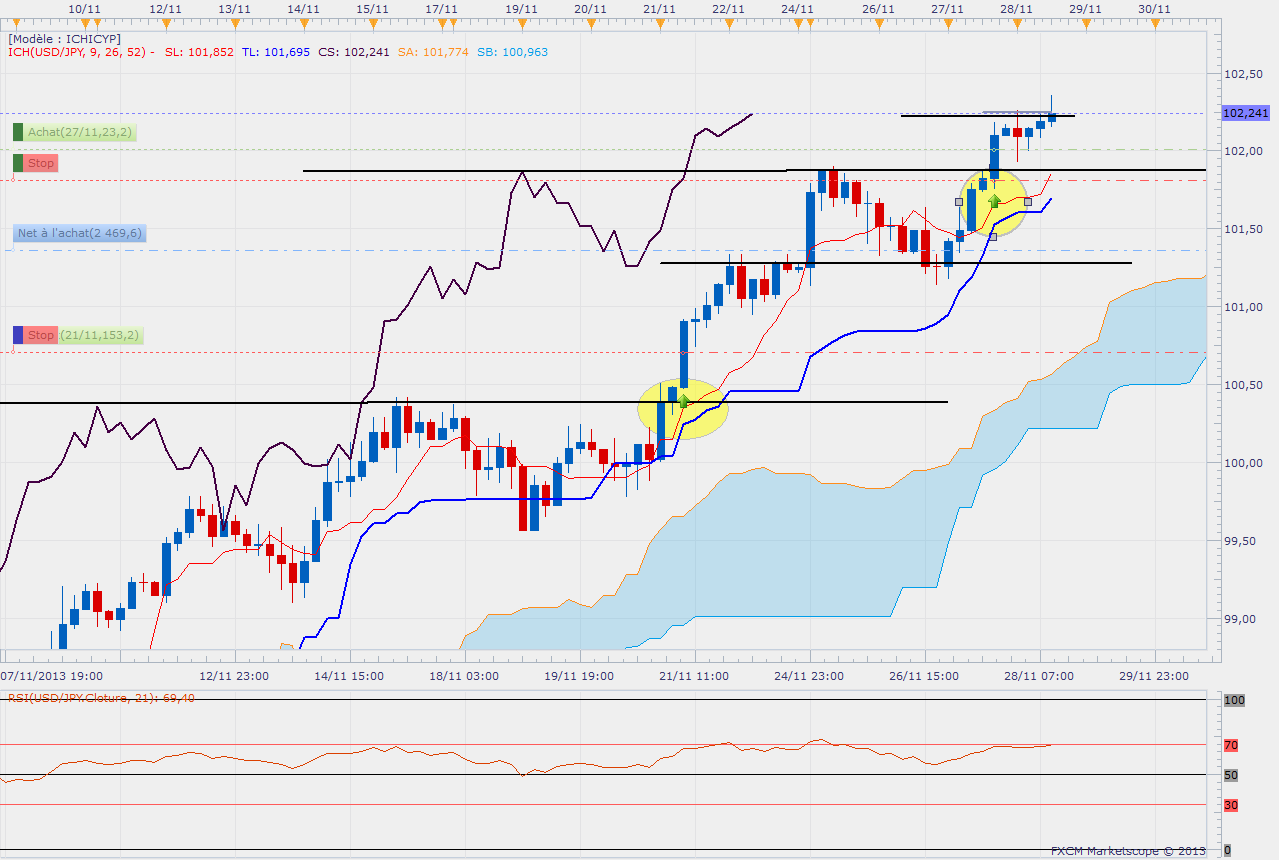This screenshot has height=860, width=1279.
Task: Click the 21/11 11:00 time label
Action: [x=694, y=676]
